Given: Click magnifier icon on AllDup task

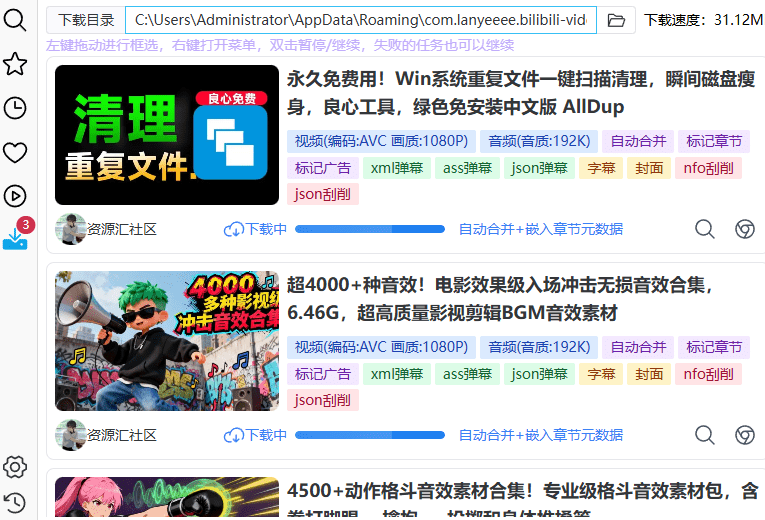Looking at the screenshot, I should (x=705, y=229).
